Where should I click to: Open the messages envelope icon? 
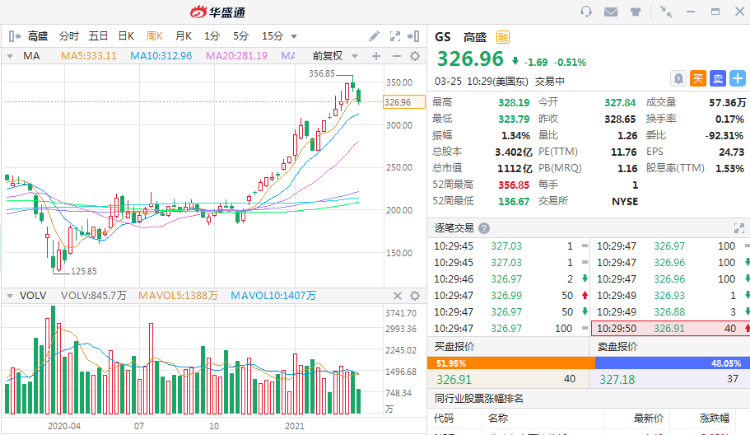click(611, 11)
